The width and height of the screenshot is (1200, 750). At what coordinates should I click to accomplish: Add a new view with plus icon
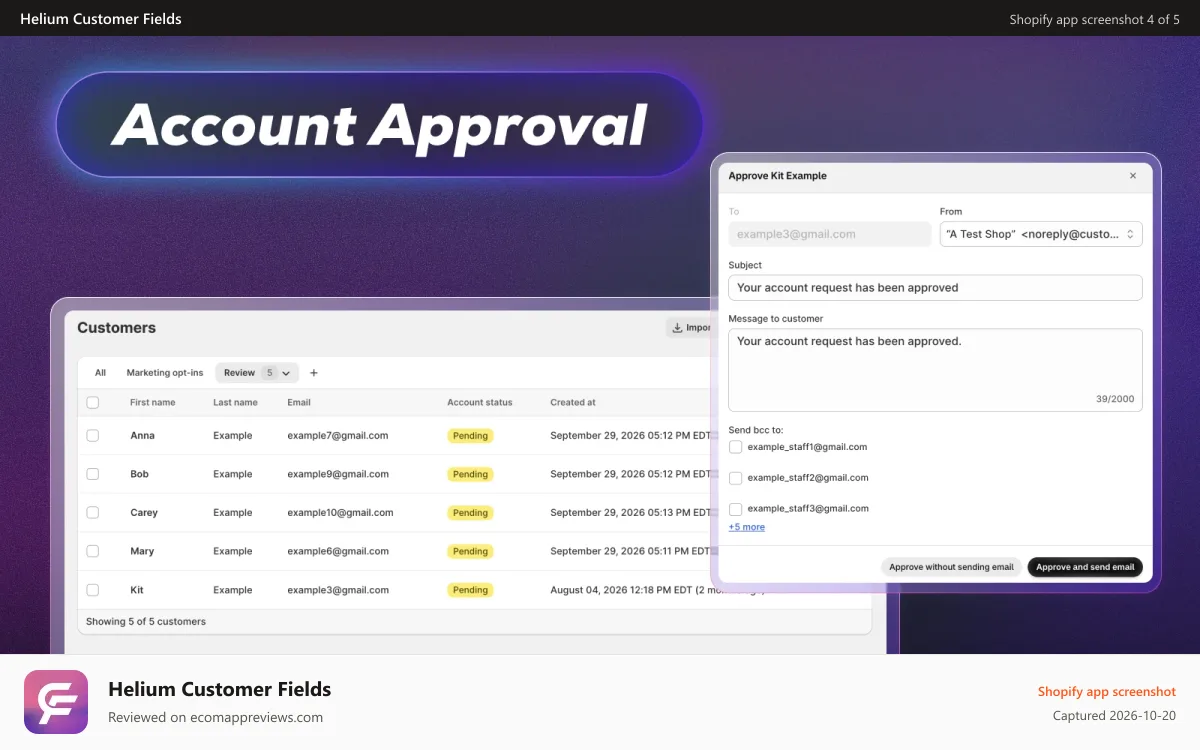click(313, 373)
